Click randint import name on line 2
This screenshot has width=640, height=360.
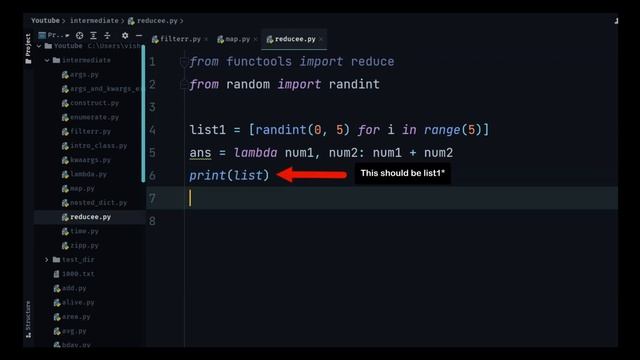tap(354, 84)
